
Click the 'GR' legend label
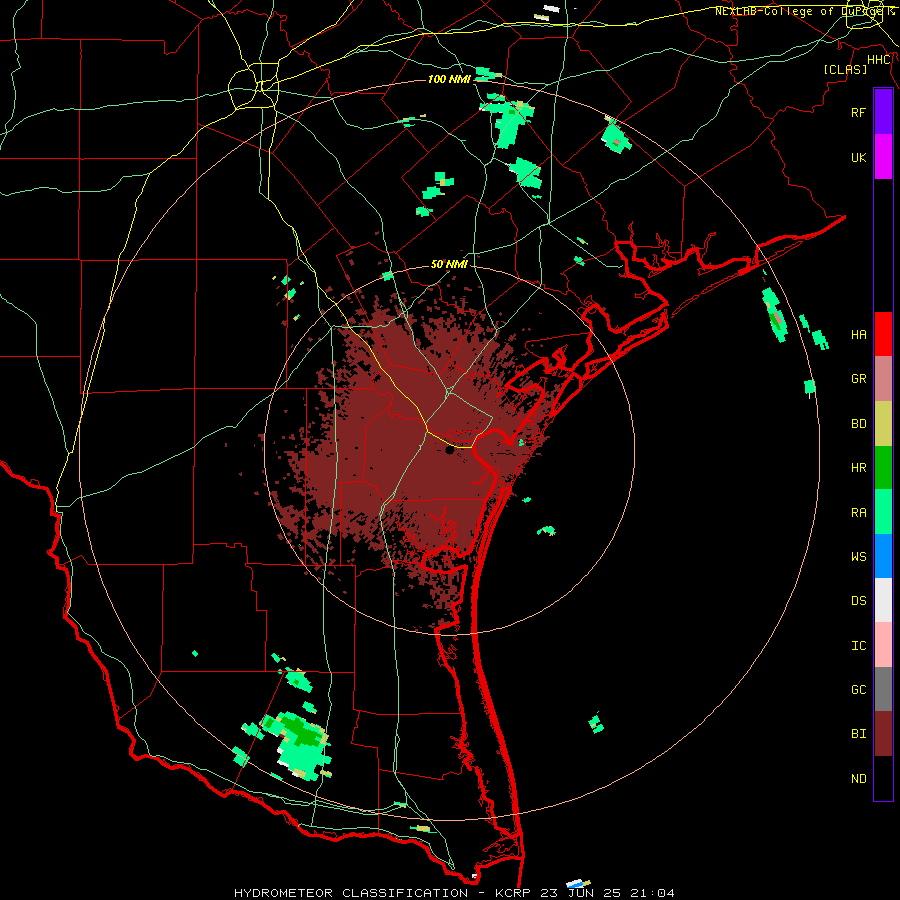859,379
